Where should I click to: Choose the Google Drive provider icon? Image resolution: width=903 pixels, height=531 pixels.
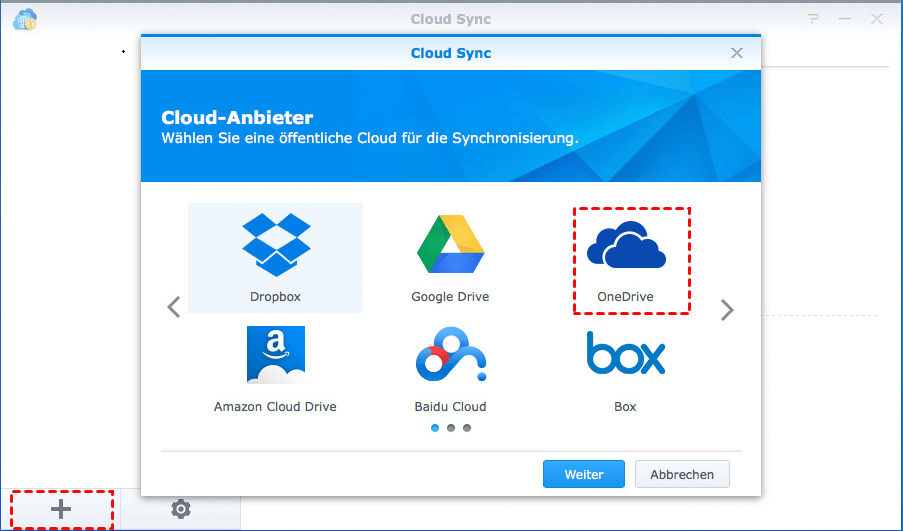[450, 244]
